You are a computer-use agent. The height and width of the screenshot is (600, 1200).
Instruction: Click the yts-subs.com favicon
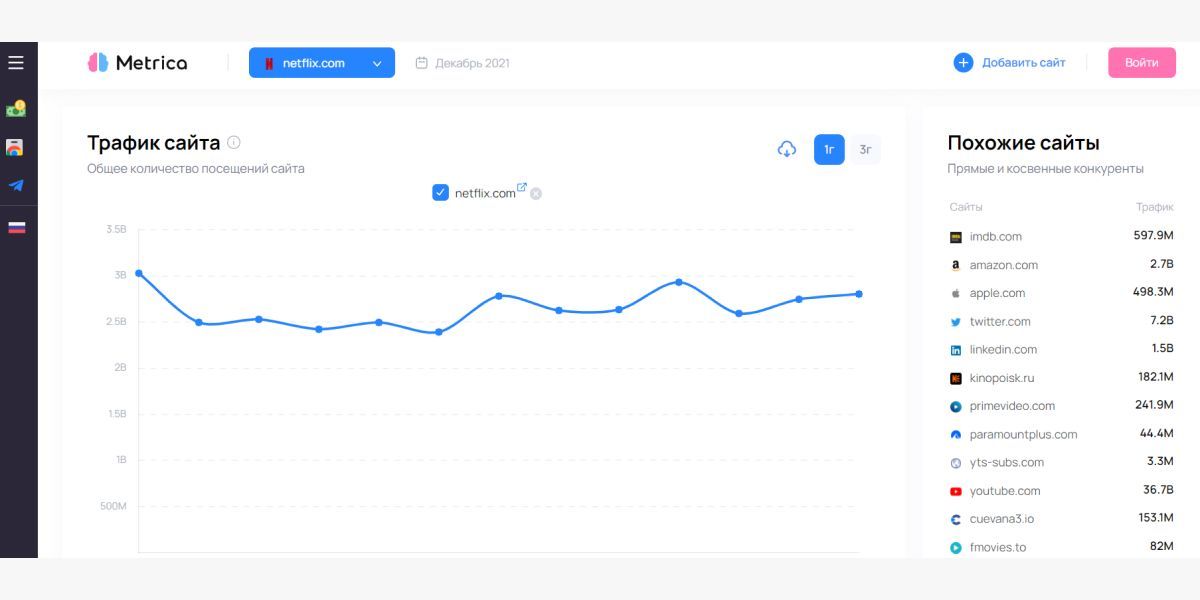956,463
